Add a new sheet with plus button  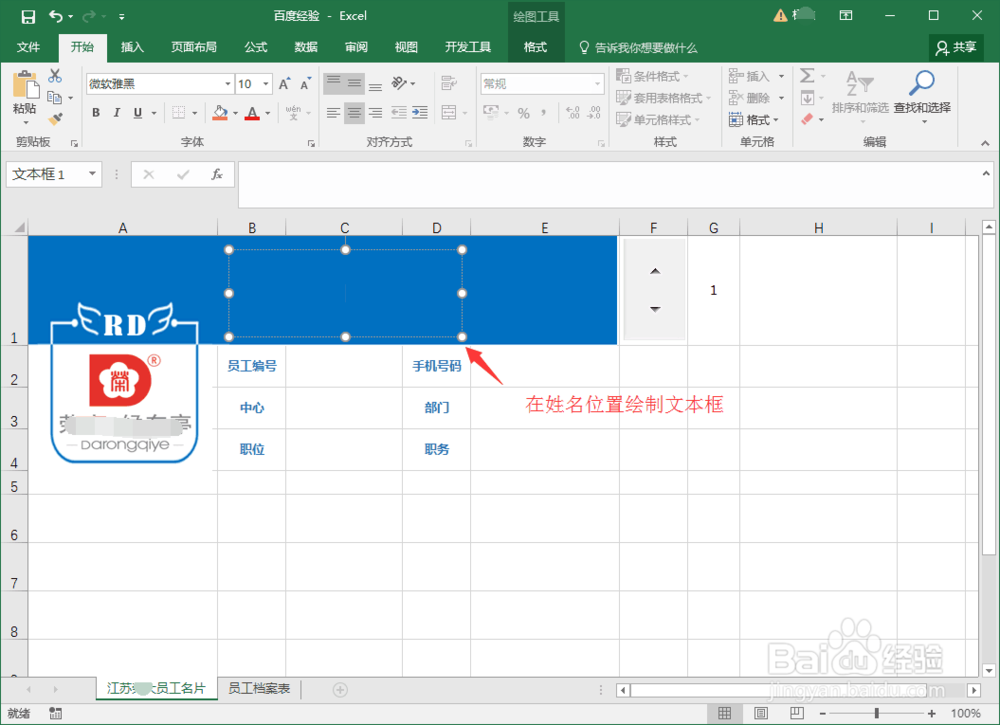[341, 689]
